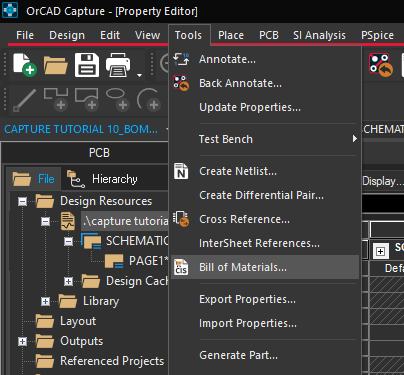404x375 pixels.
Task: Expand the Design Cache node
Action: (x=68, y=281)
